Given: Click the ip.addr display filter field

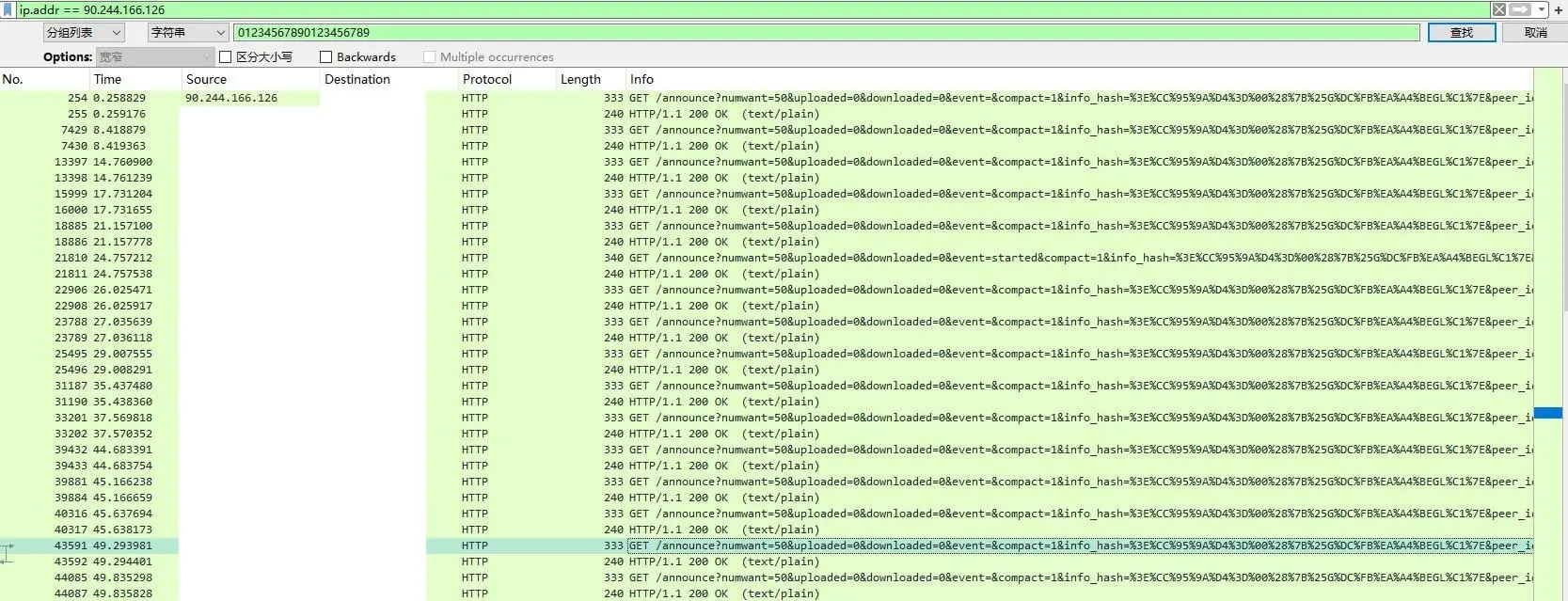Looking at the screenshot, I should tap(752, 9).
